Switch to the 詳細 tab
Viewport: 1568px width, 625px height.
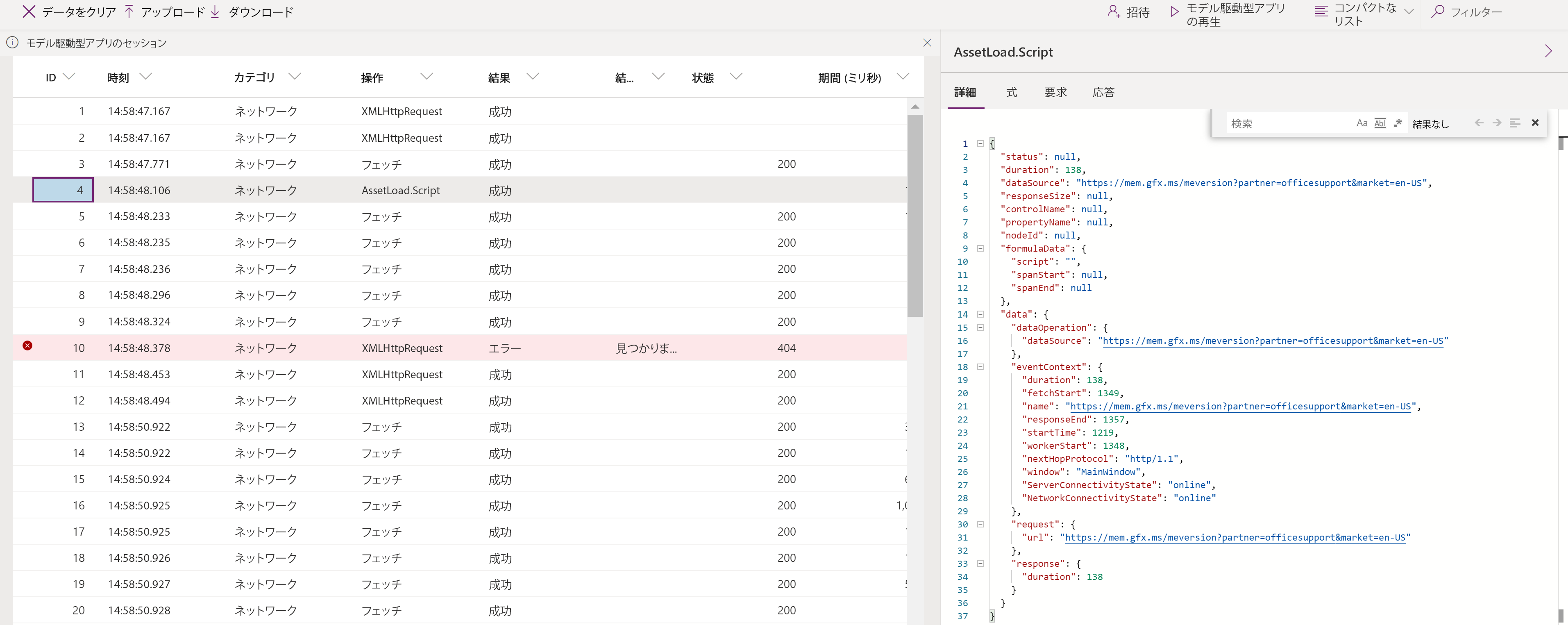(x=965, y=92)
